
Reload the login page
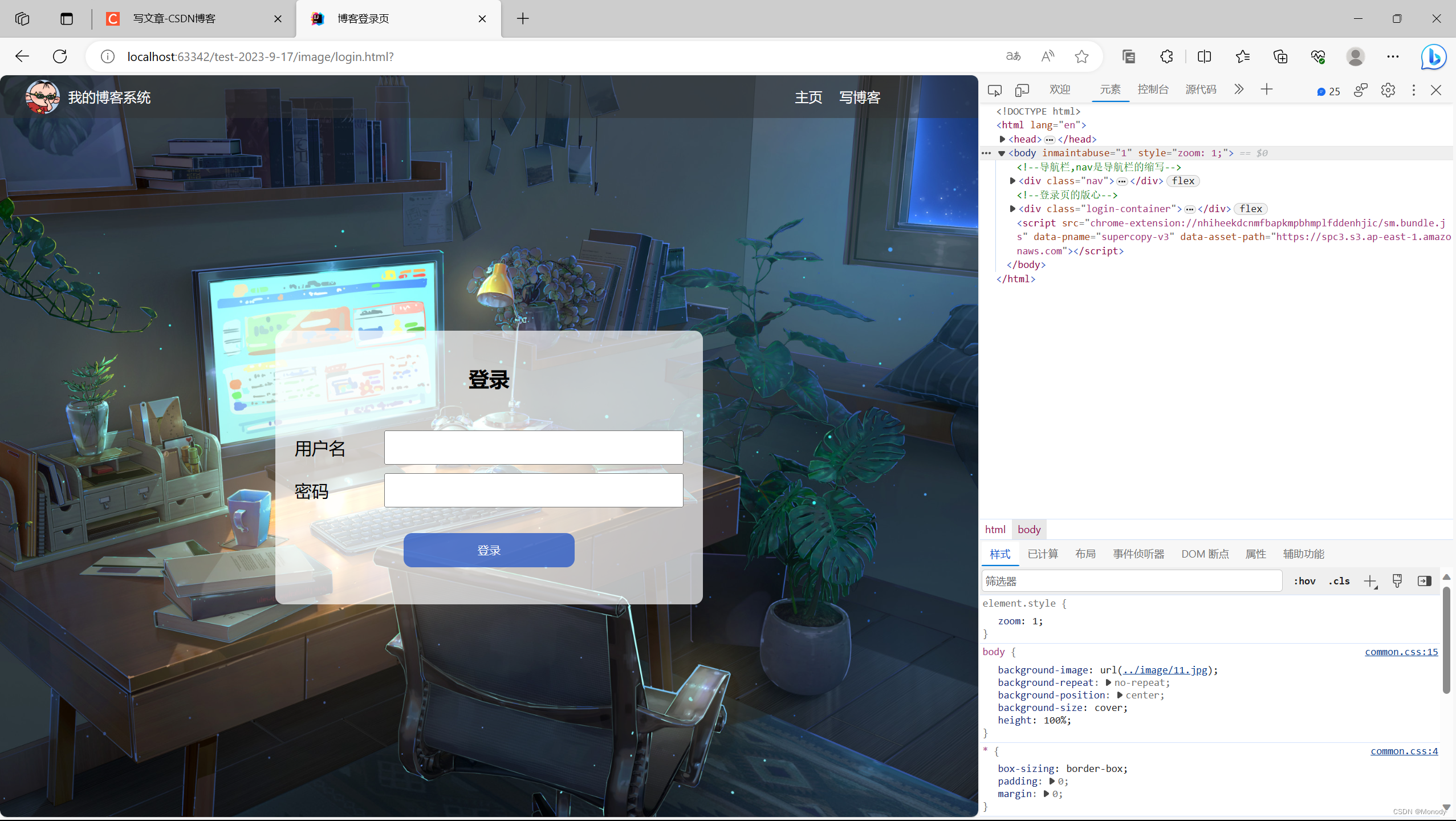(60, 56)
